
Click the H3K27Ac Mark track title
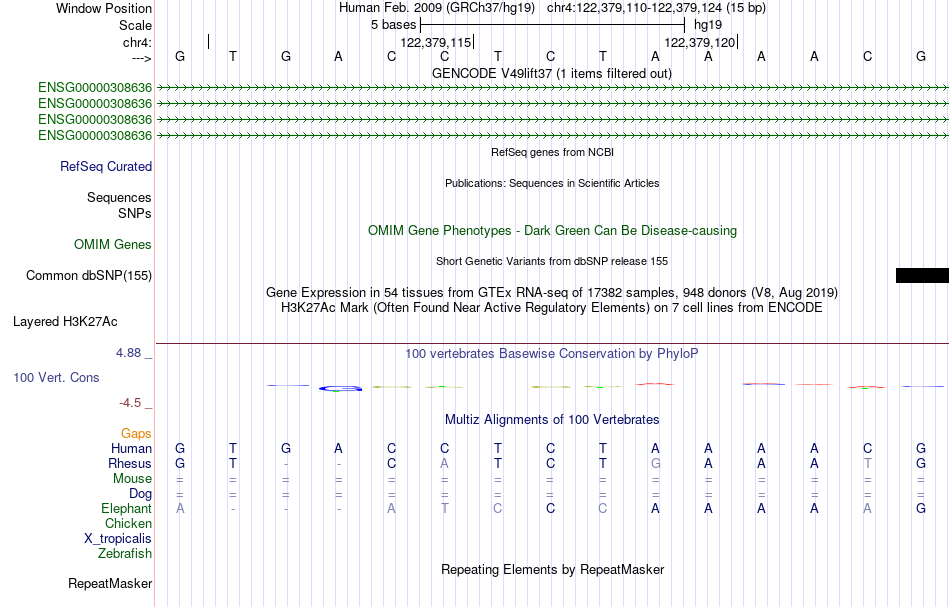point(552,308)
